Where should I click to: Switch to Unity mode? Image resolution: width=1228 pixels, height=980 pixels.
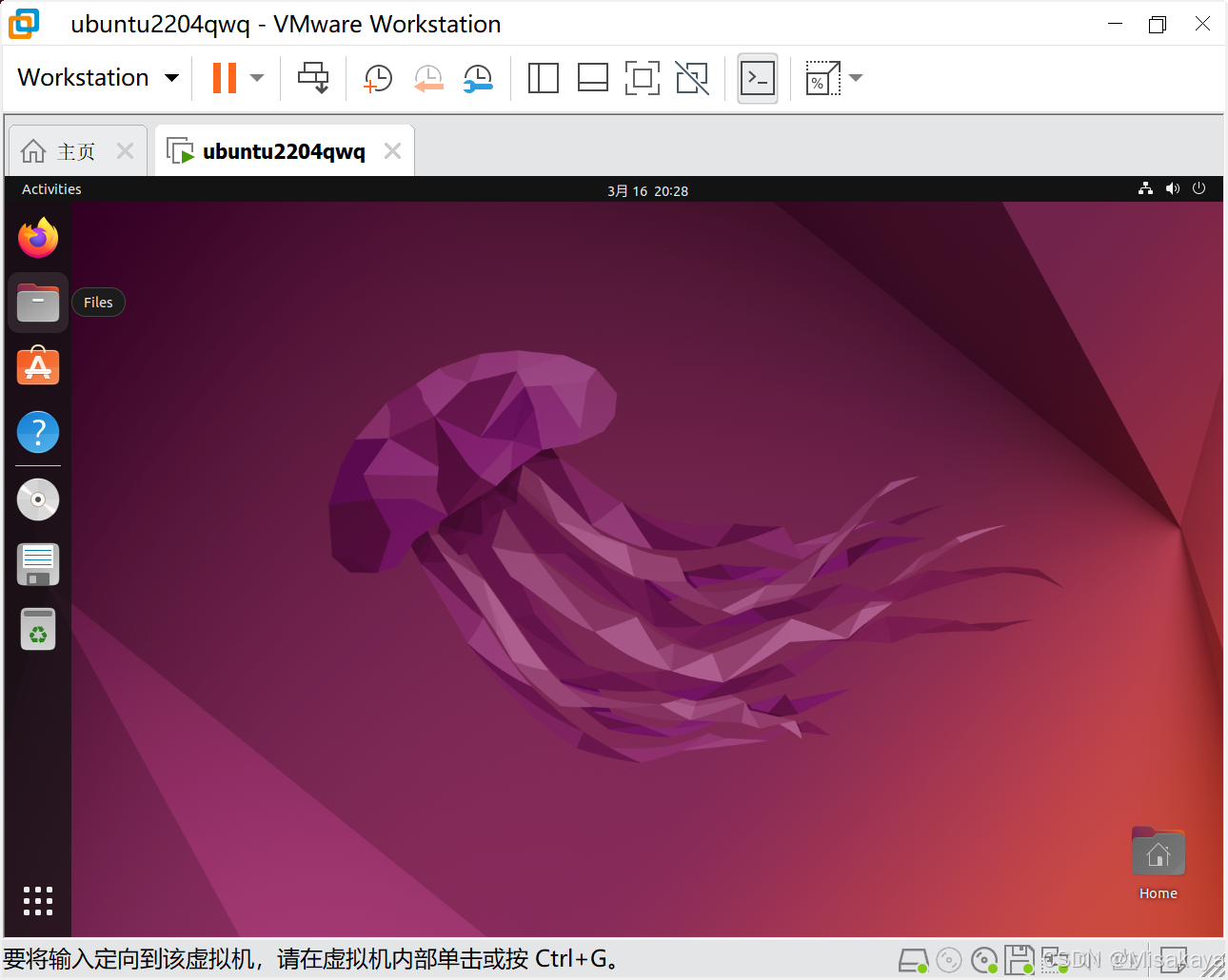692,78
